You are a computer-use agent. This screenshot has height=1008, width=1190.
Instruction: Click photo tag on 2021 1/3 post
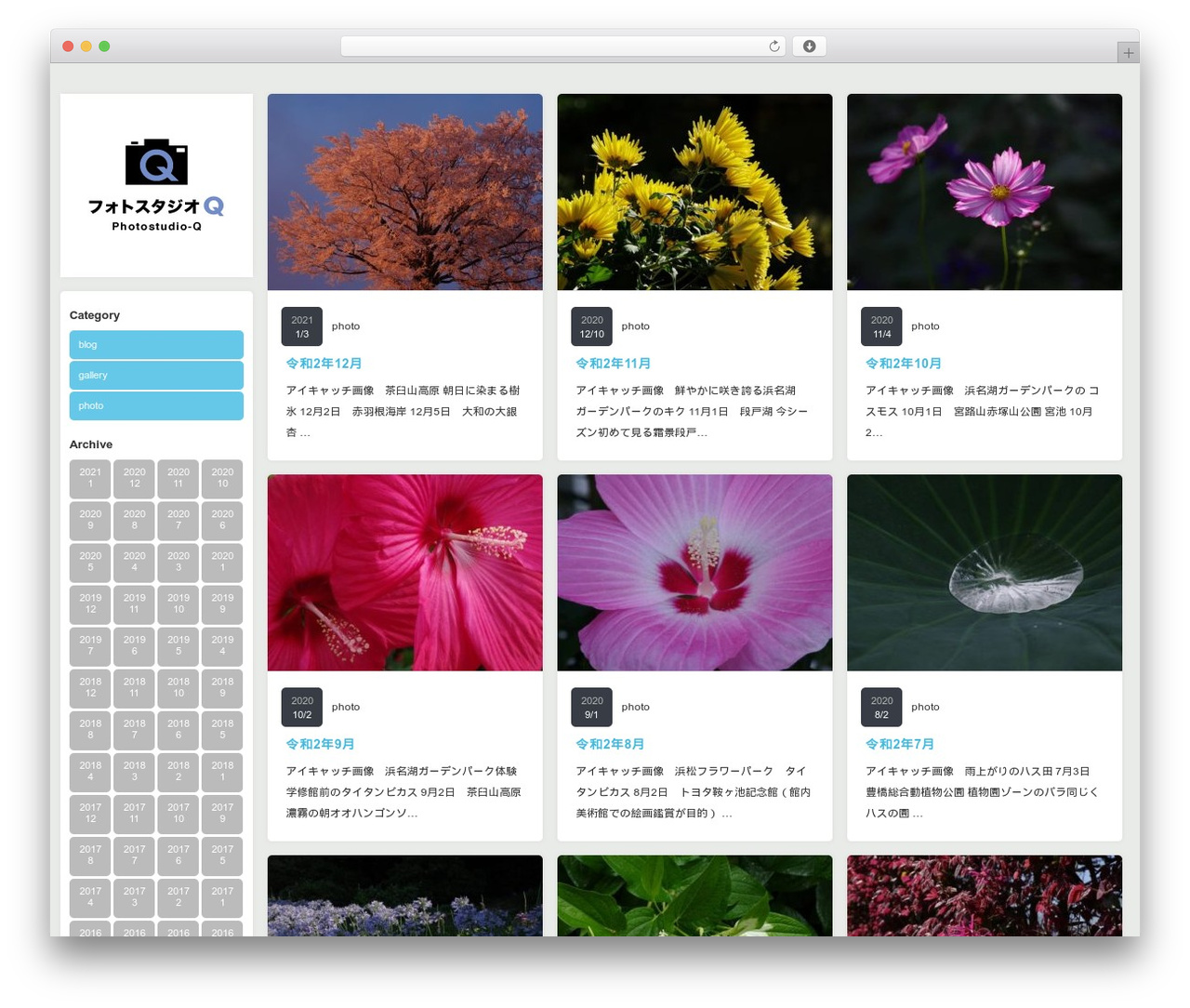coord(346,326)
